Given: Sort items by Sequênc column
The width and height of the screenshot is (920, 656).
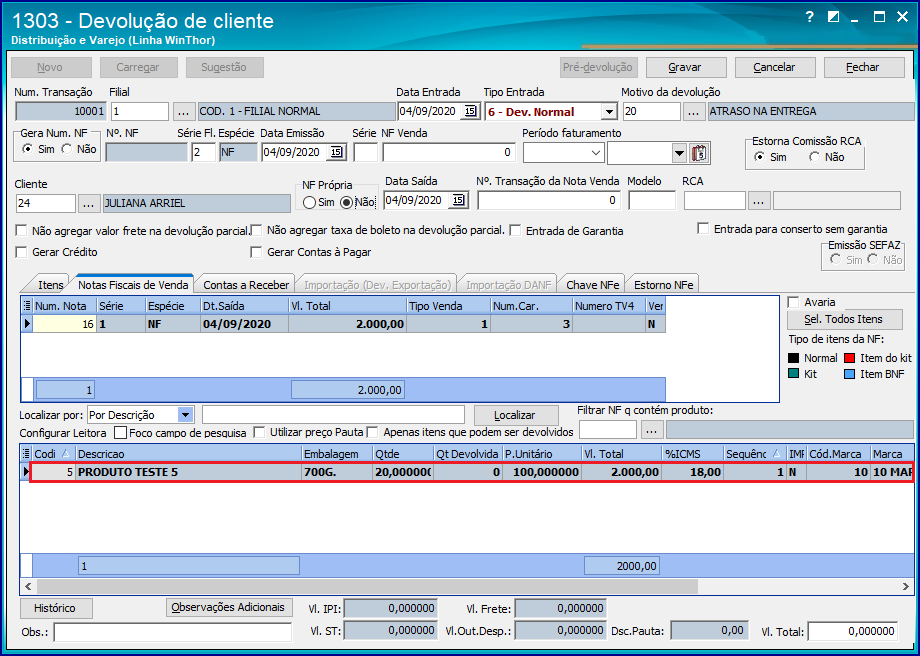Looking at the screenshot, I should pos(755,454).
